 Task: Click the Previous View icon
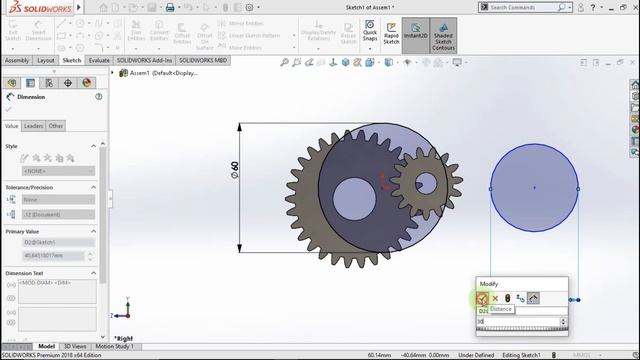coord(309,62)
